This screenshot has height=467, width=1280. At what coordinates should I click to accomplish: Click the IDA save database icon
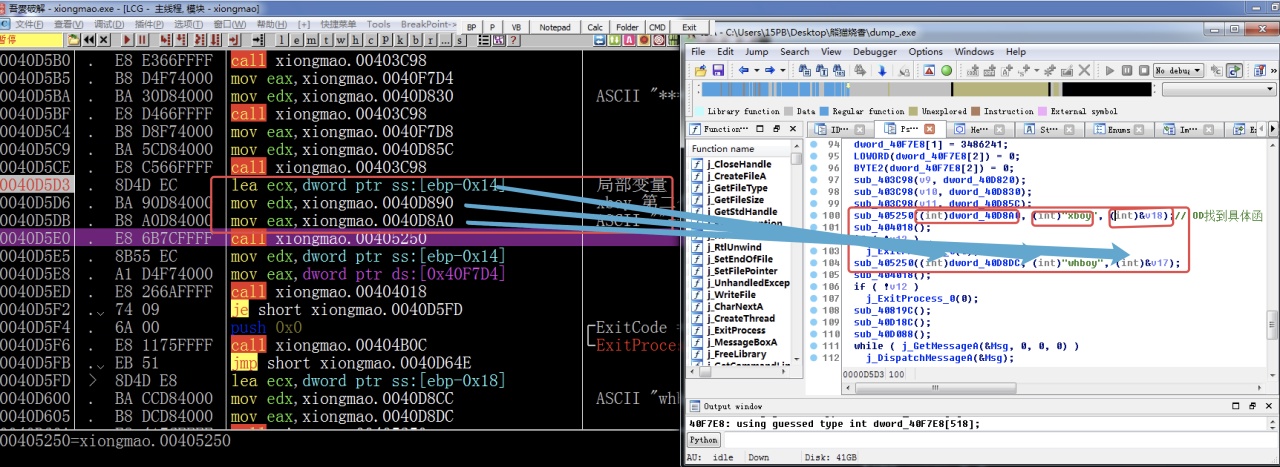point(718,71)
